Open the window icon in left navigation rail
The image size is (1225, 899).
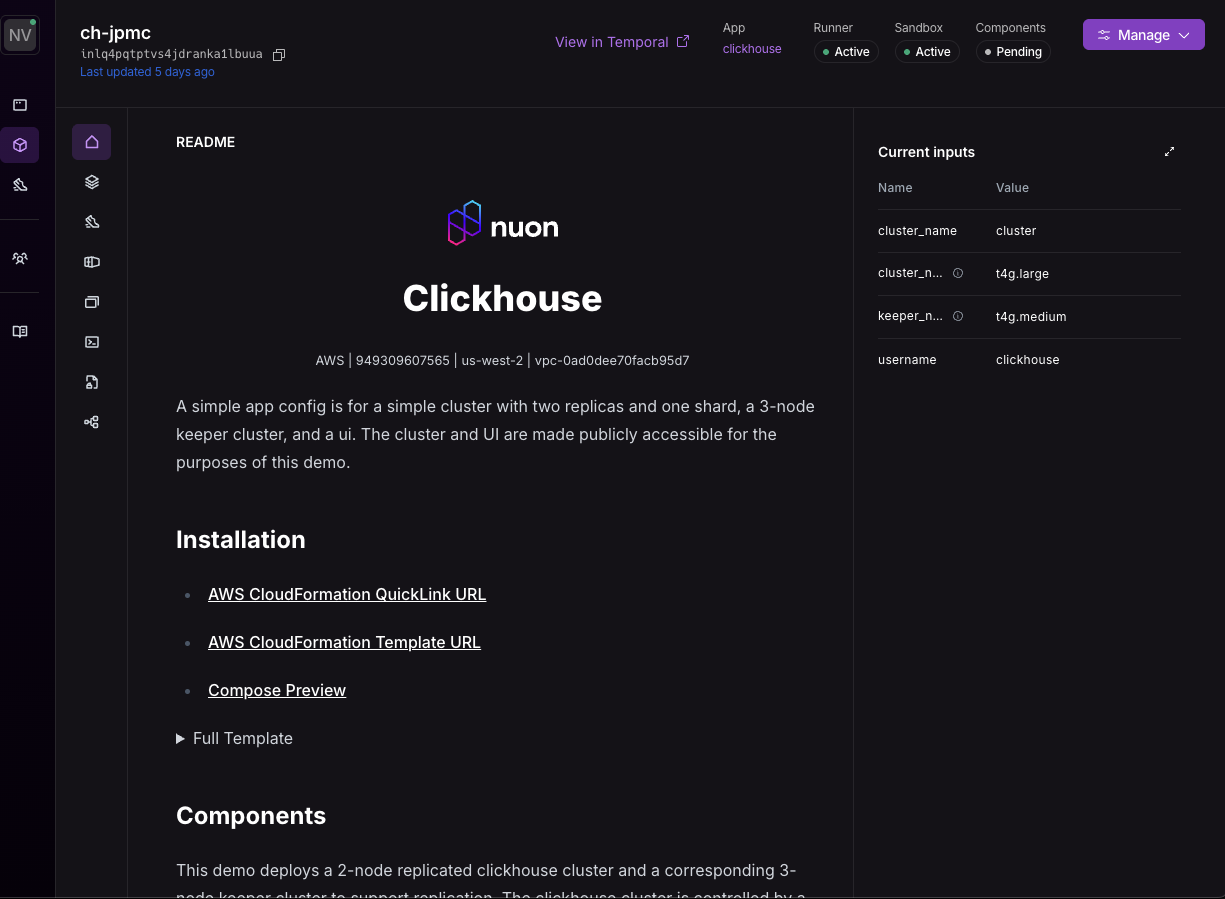tap(20, 105)
